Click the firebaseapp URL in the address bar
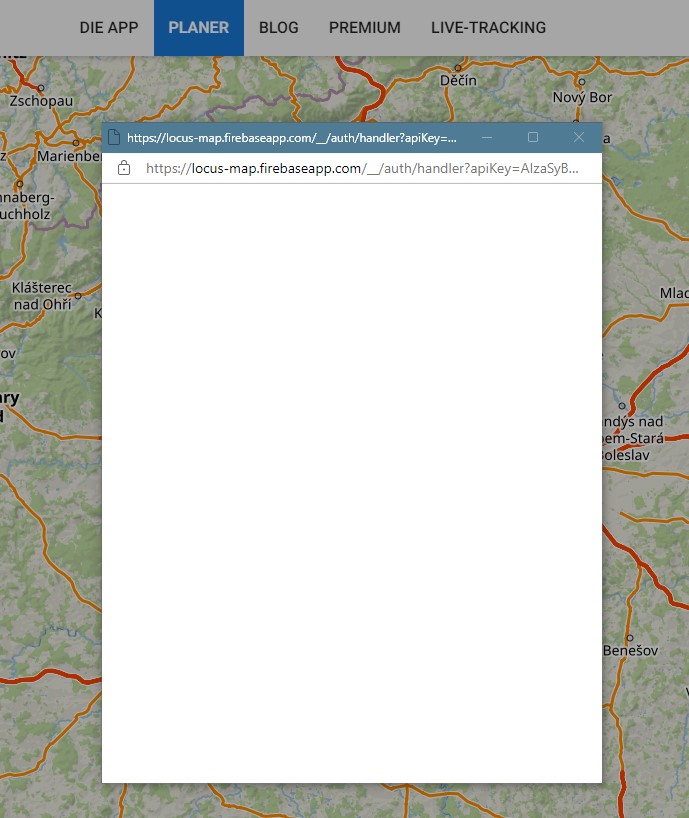 click(361, 169)
